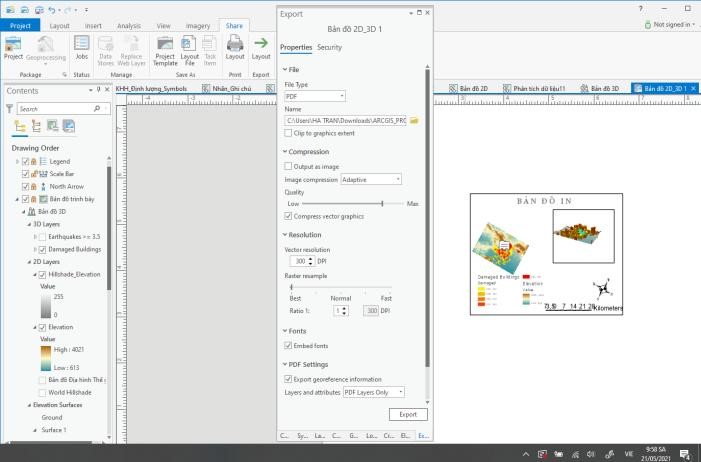Open the notification center icon on taskbar

coord(685,454)
